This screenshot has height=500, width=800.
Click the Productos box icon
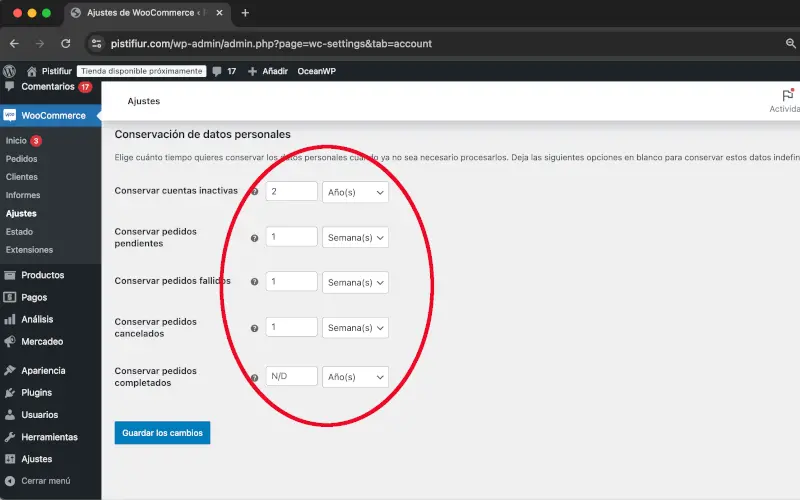tap(10, 275)
